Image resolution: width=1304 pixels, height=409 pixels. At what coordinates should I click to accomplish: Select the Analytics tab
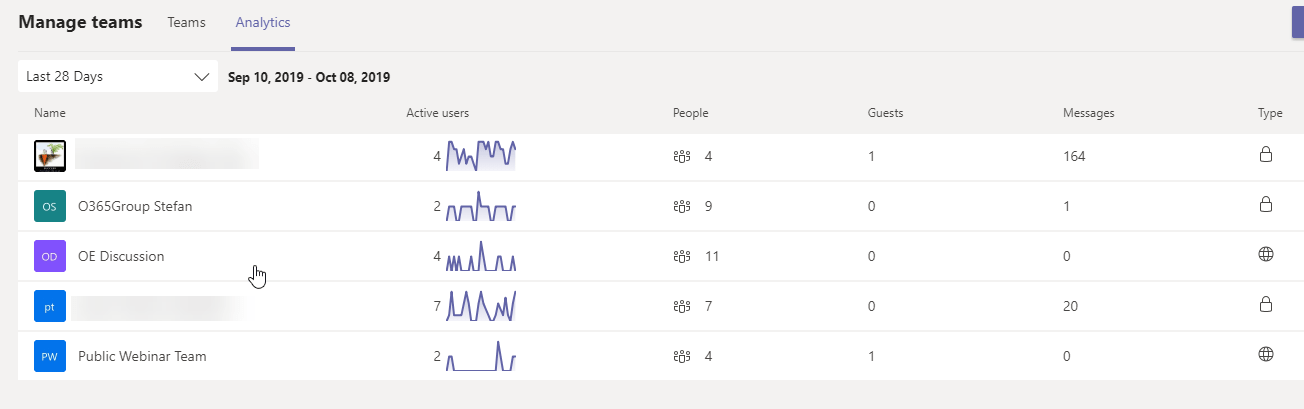pyautogui.click(x=263, y=22)
